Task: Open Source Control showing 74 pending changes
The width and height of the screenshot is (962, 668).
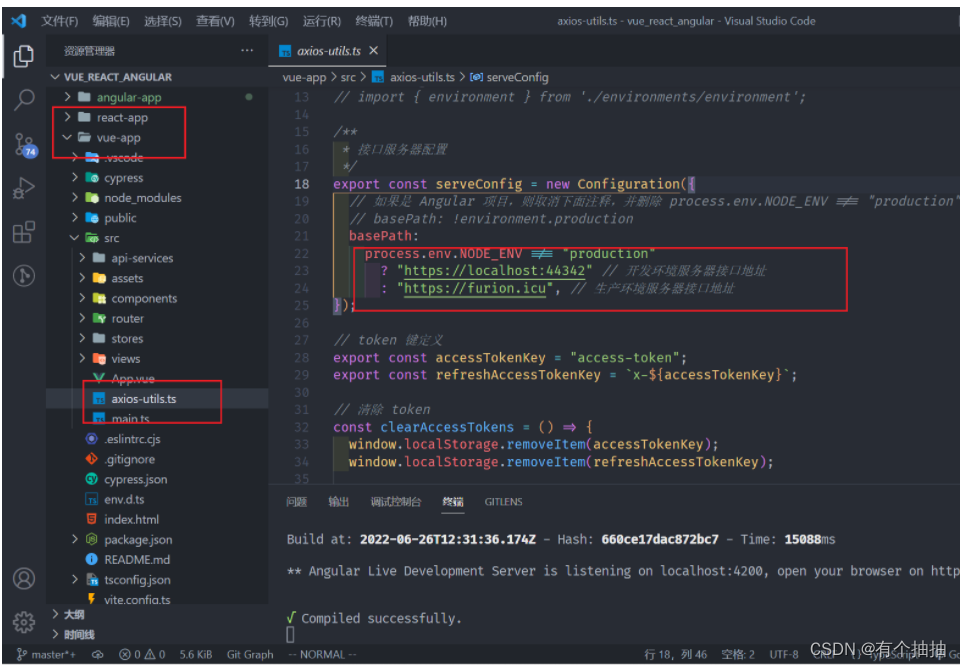Action: click(x=23, y=144)
